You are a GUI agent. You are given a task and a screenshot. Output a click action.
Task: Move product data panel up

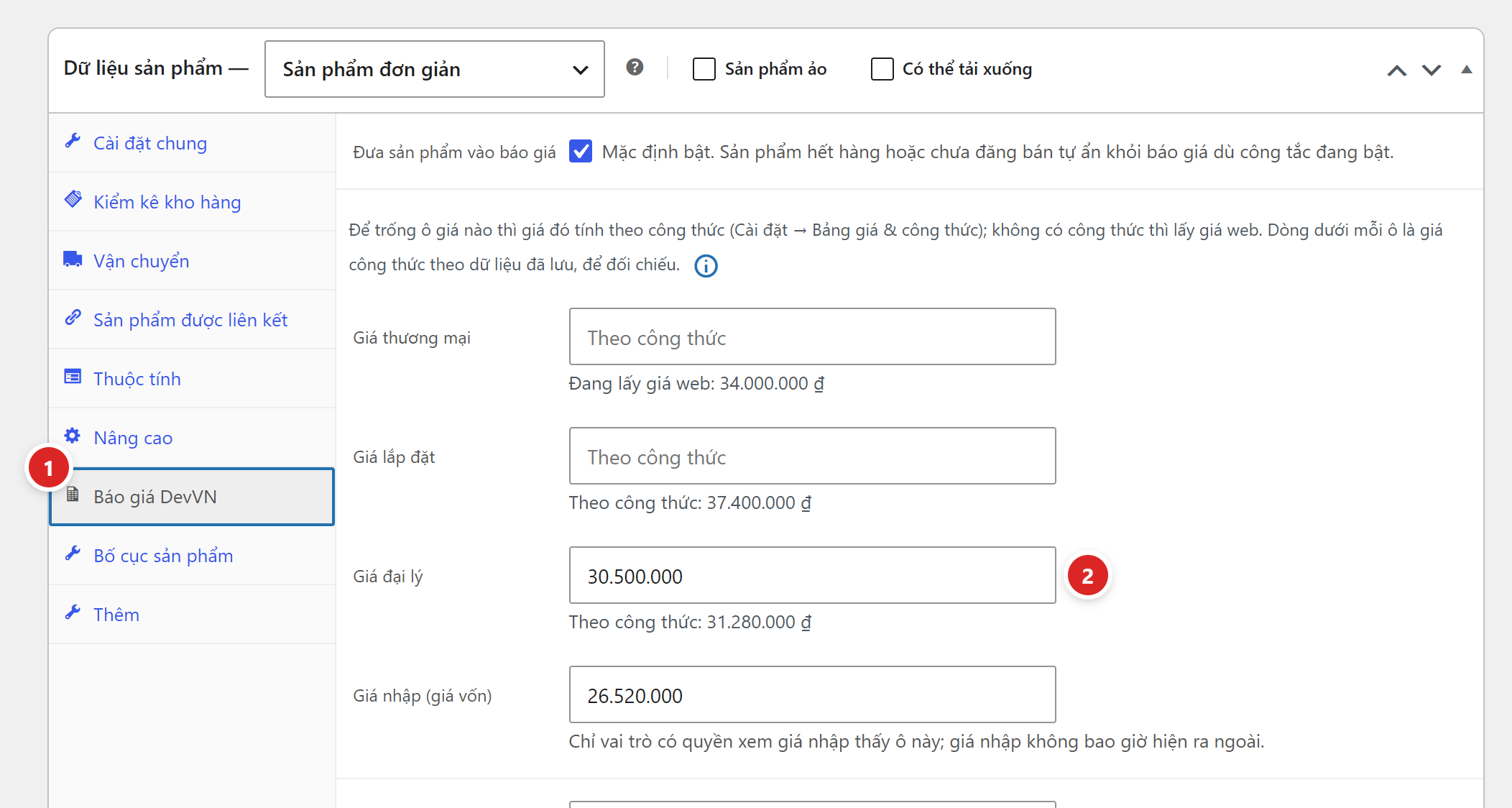1396,70
